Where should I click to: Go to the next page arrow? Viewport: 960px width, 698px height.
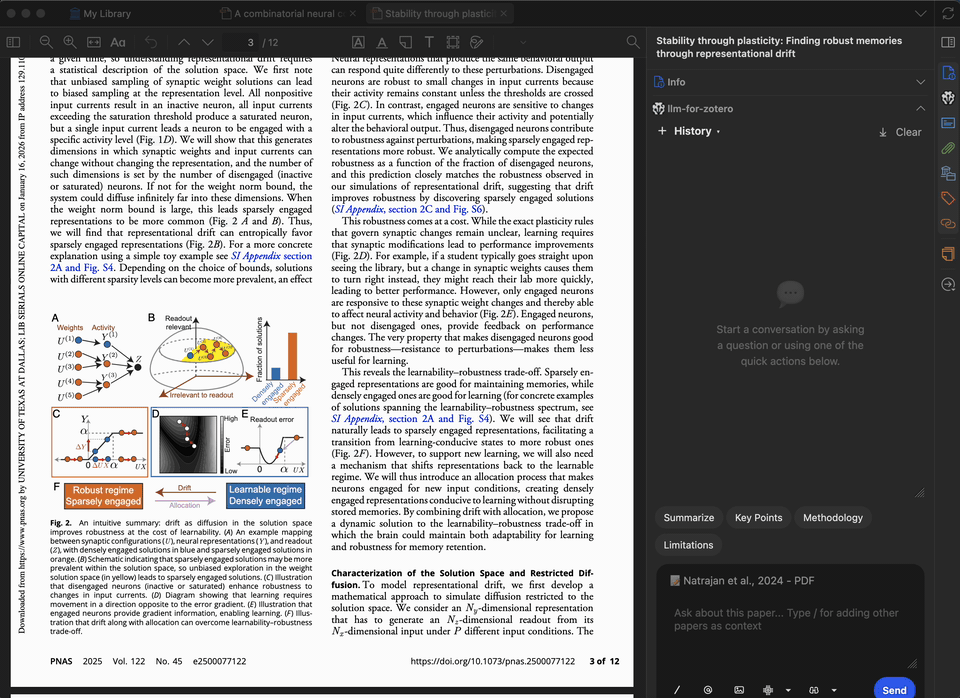click(208, 42)
